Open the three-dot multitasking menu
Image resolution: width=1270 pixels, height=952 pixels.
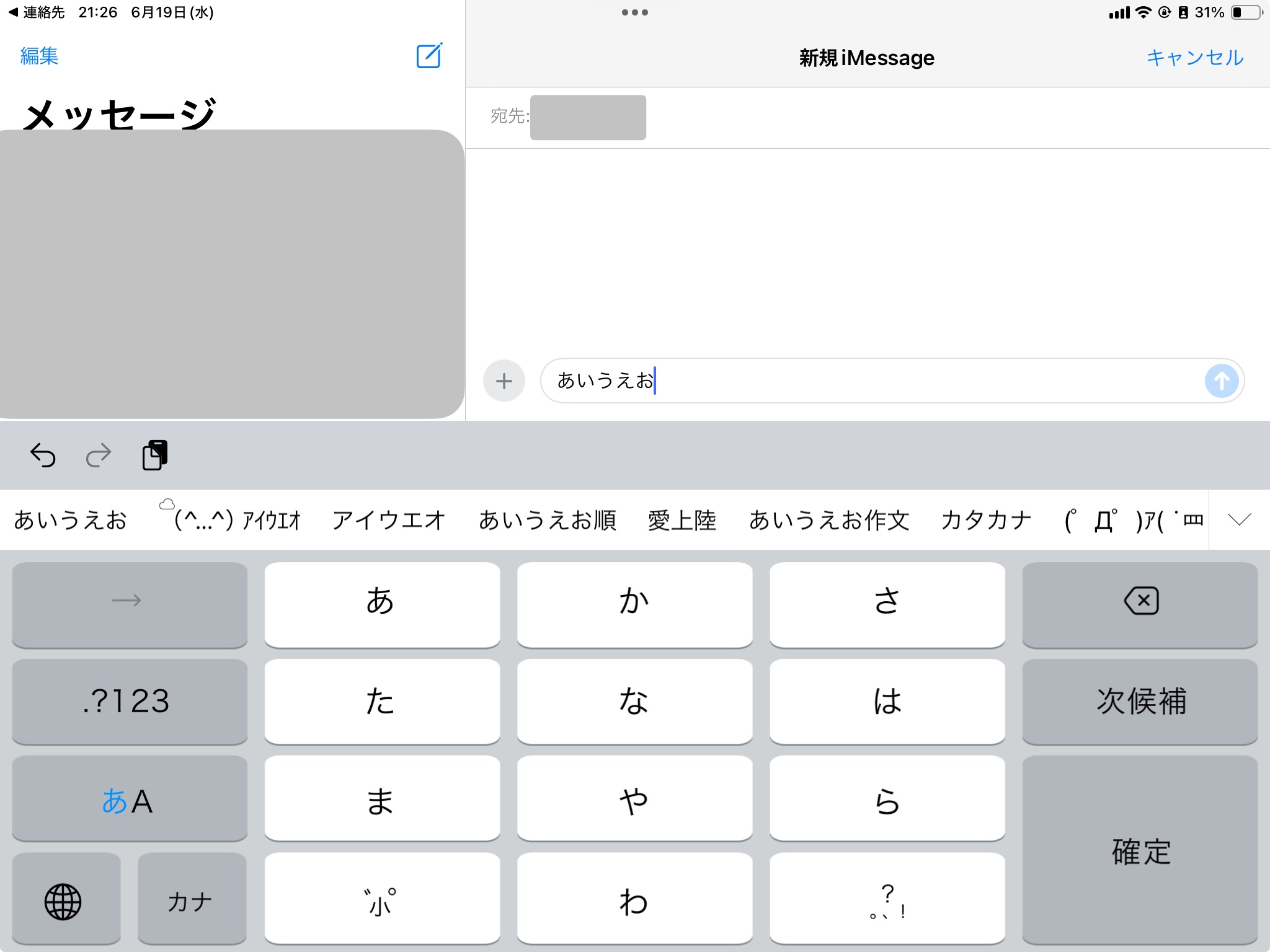[634, 12]
